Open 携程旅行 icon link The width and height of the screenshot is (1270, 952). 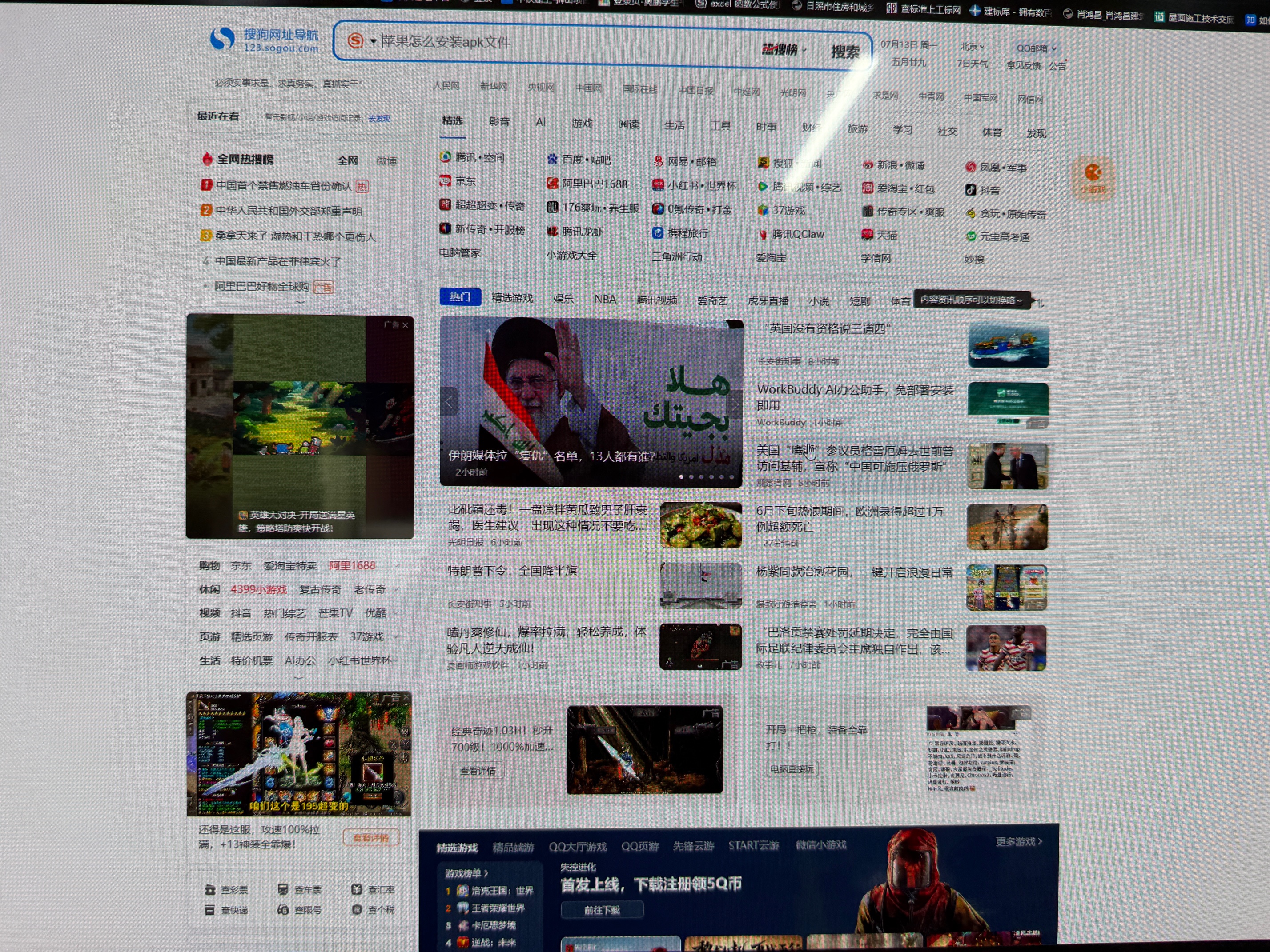(x=658, y=232)
